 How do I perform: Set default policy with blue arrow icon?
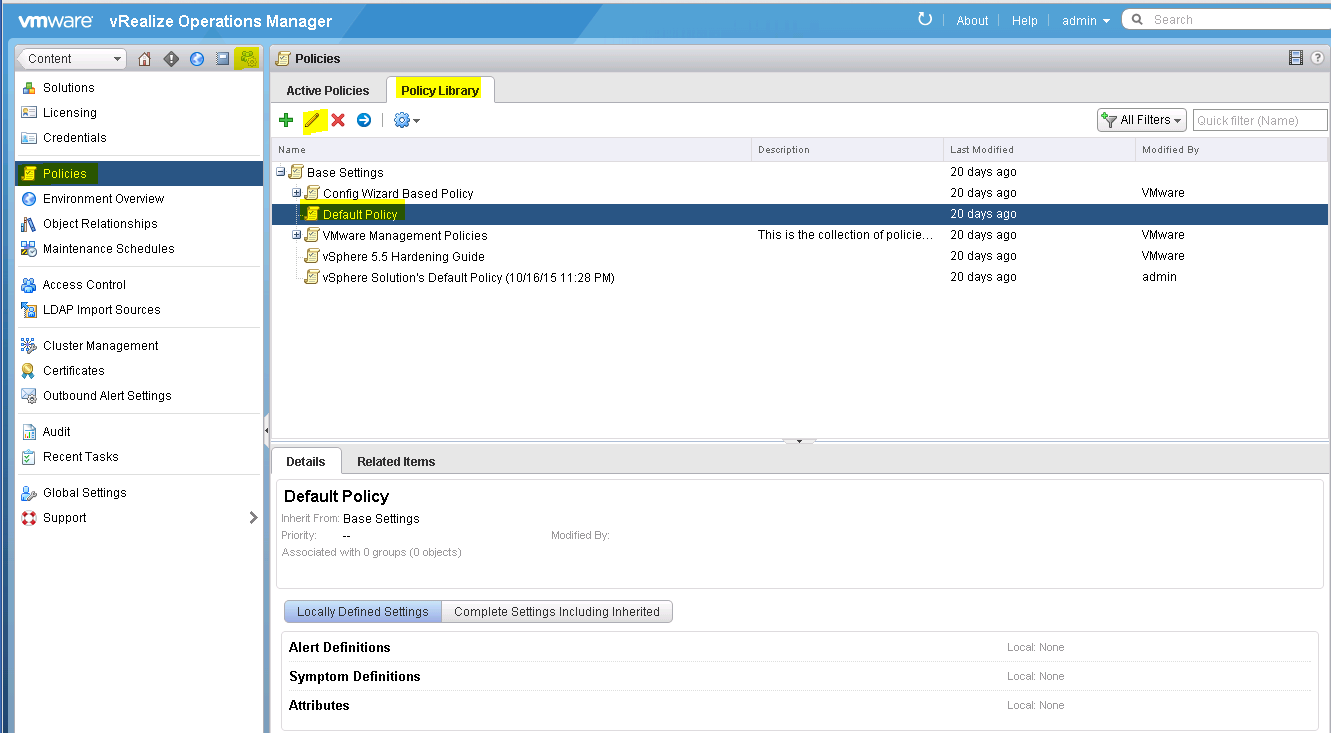tap(364, 120)
